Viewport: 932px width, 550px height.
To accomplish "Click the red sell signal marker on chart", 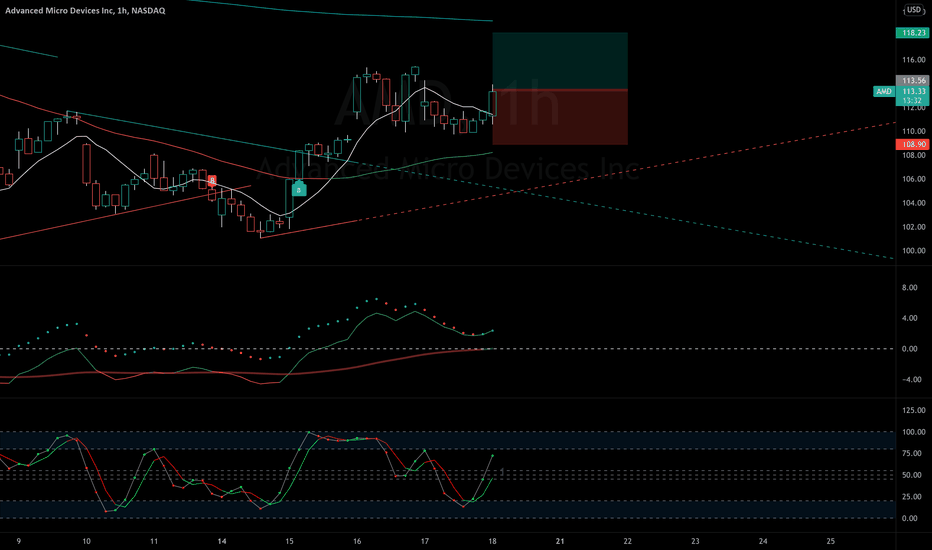I will click(x=212, y=180).
